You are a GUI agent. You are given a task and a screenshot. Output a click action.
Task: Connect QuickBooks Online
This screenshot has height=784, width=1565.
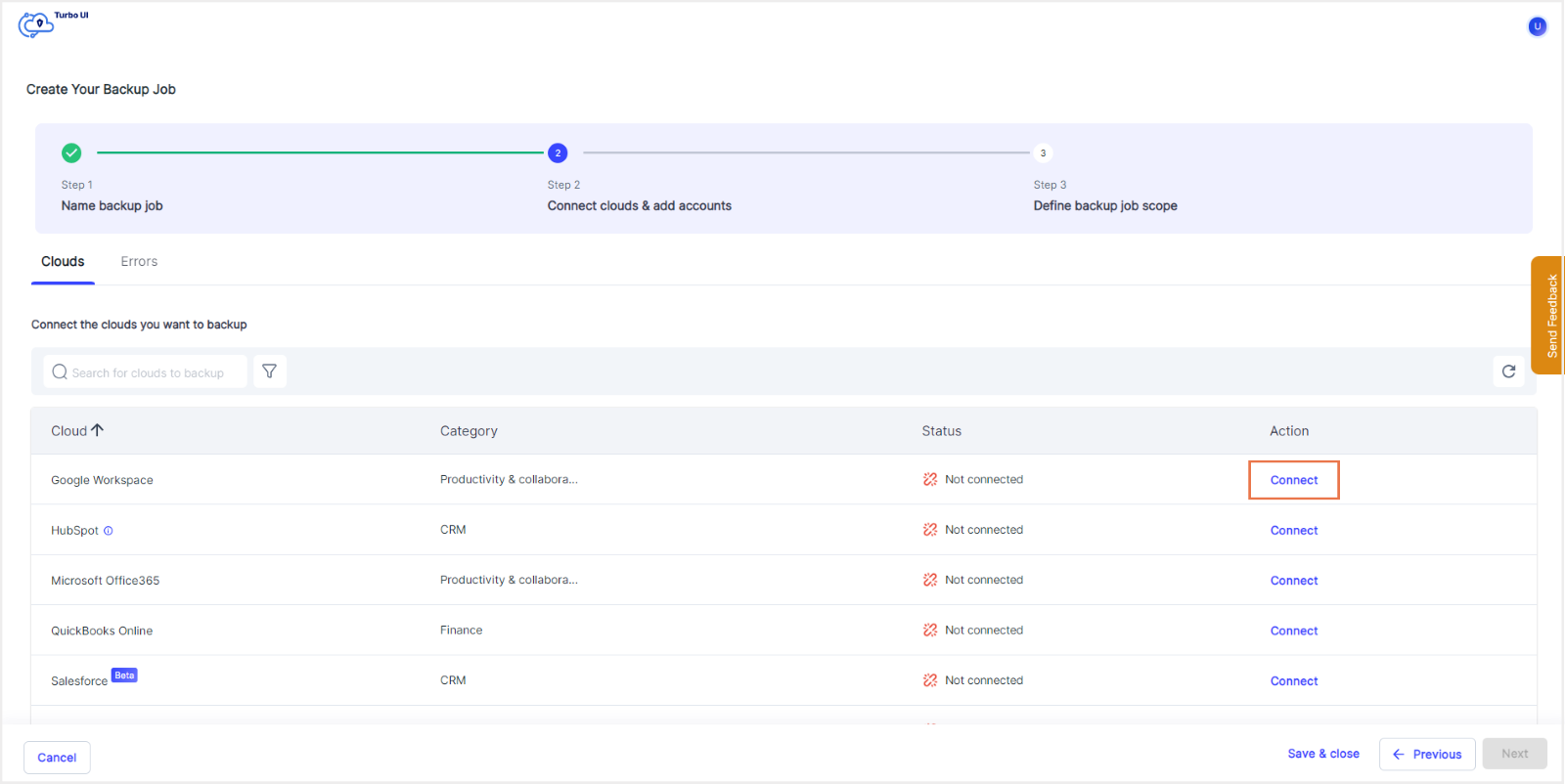click(1294, 632)
